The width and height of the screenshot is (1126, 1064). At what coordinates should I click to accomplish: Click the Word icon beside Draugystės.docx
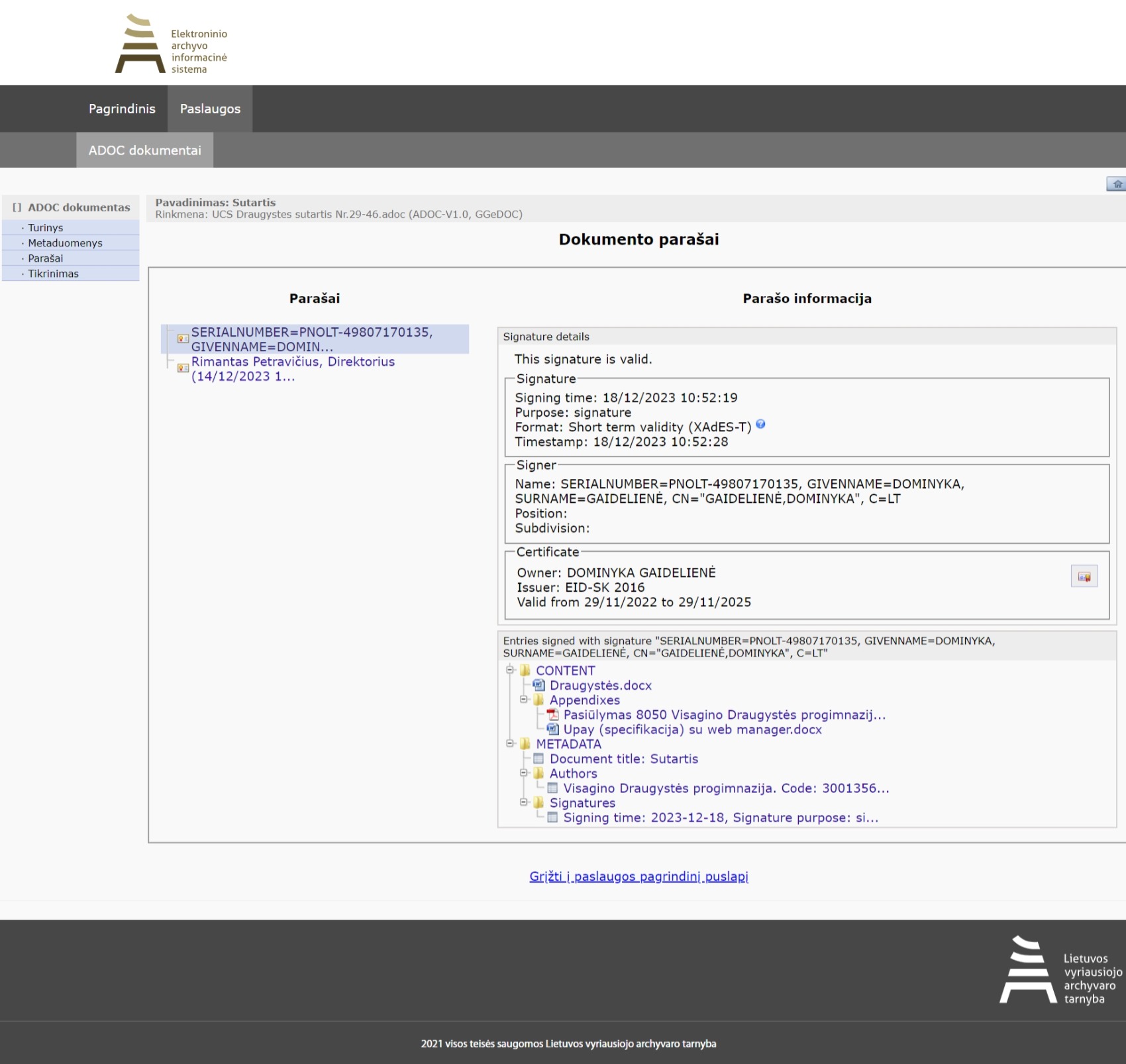[539, 685]
